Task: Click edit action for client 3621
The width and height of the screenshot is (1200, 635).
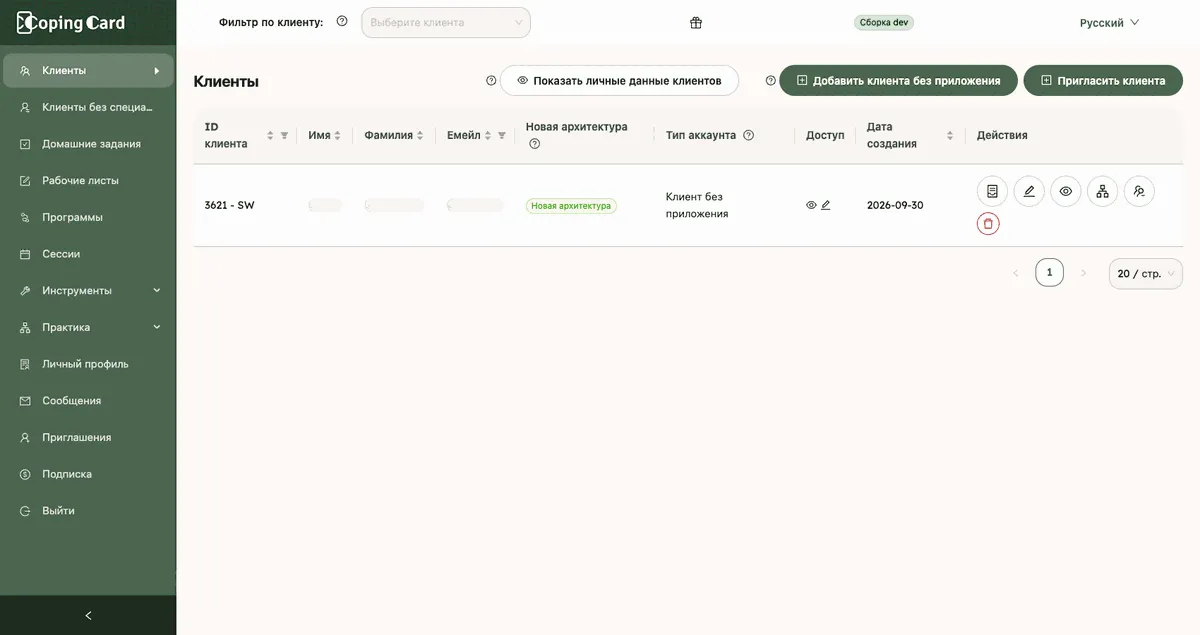Action: pos(1029,191)
